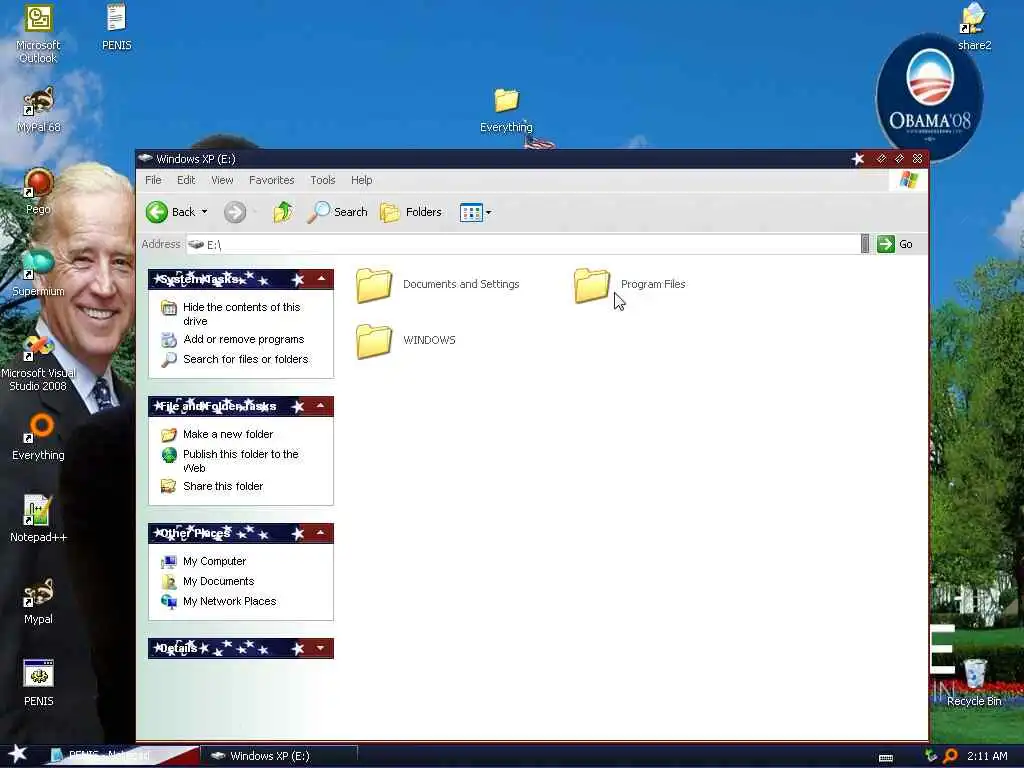Open the Mypal desktop shortcut

tap(38, 601)
